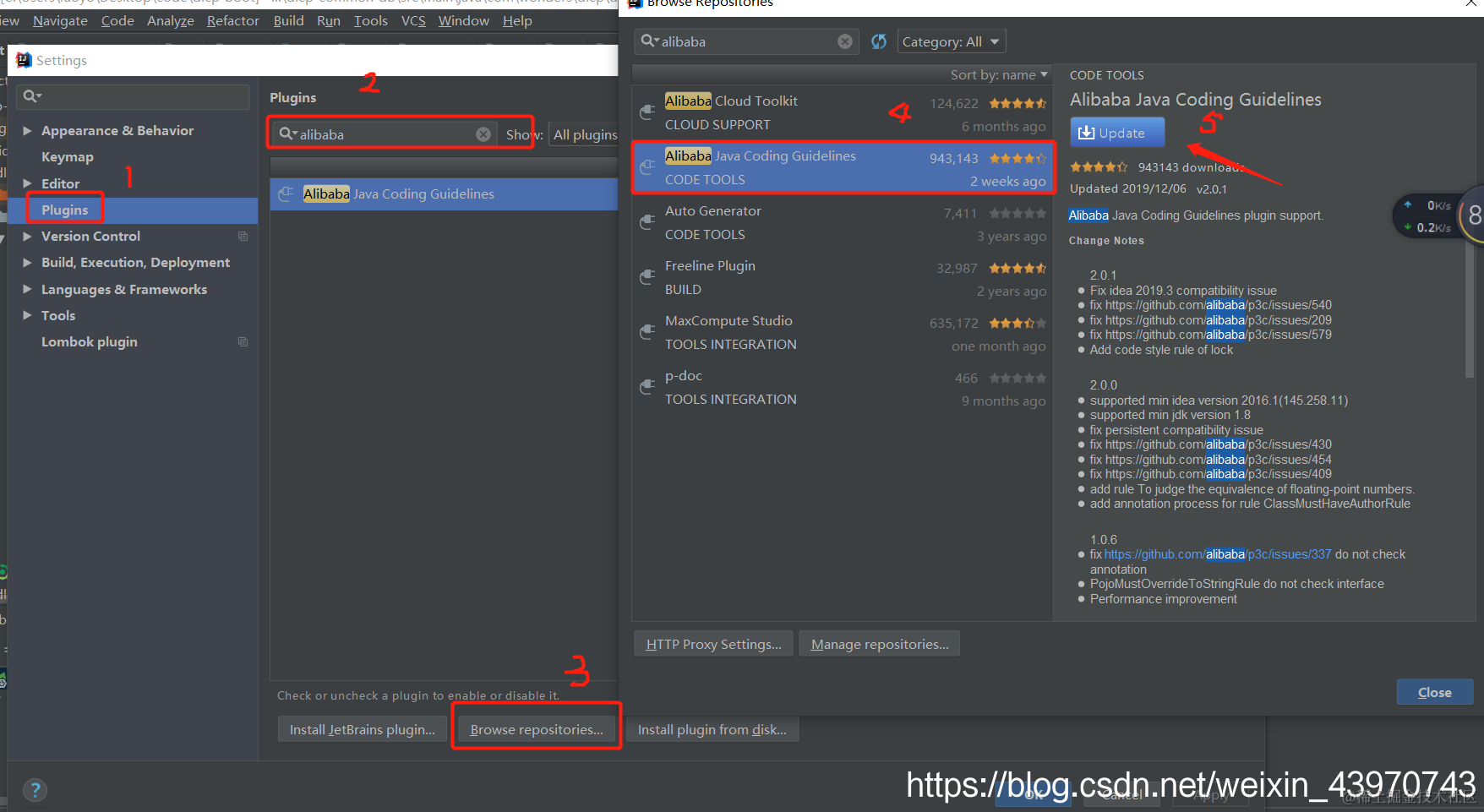1484x812 pixels.
Task: Click the Update plugin button
Action: click(x=1117, y=133)
